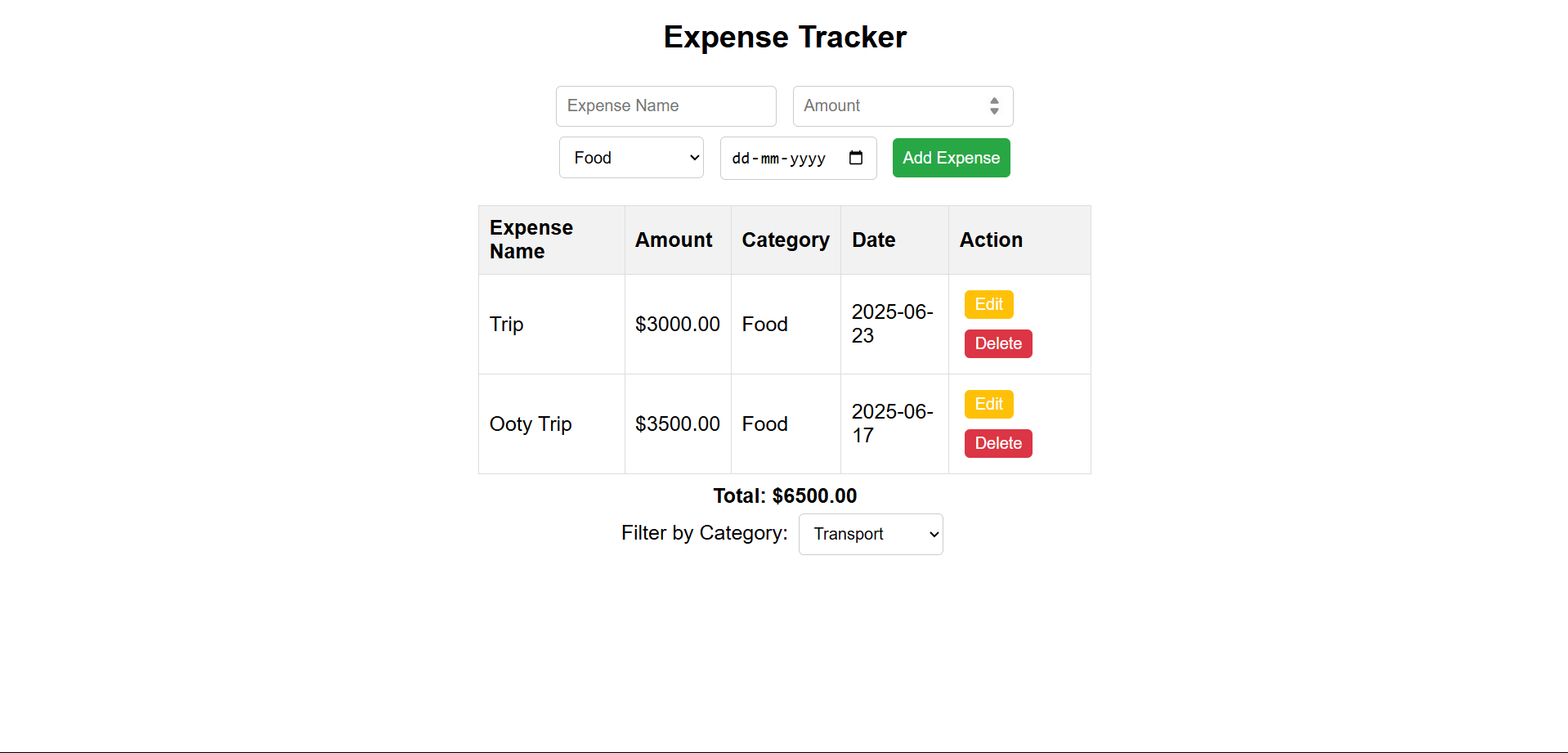Click the Expense Tracker heading

(x=785, y=37)
